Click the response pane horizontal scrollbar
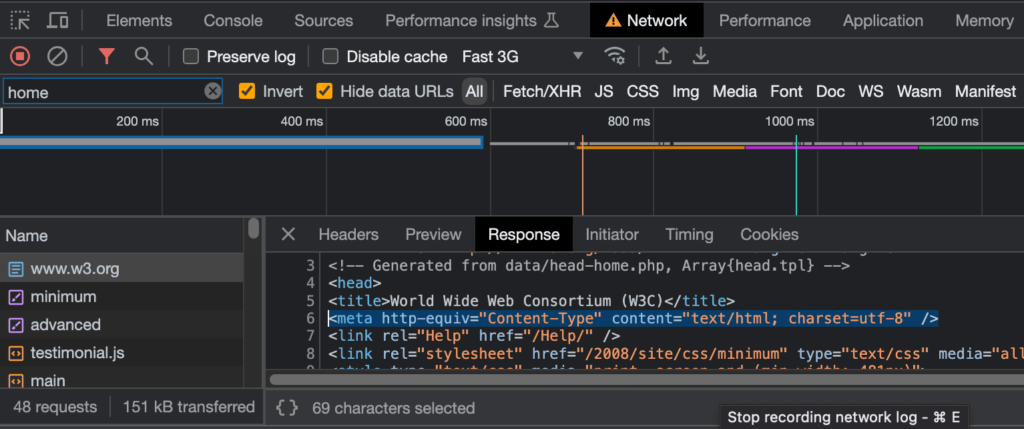The height and width of the screenshot is (429, 1024). coord(647,379)
